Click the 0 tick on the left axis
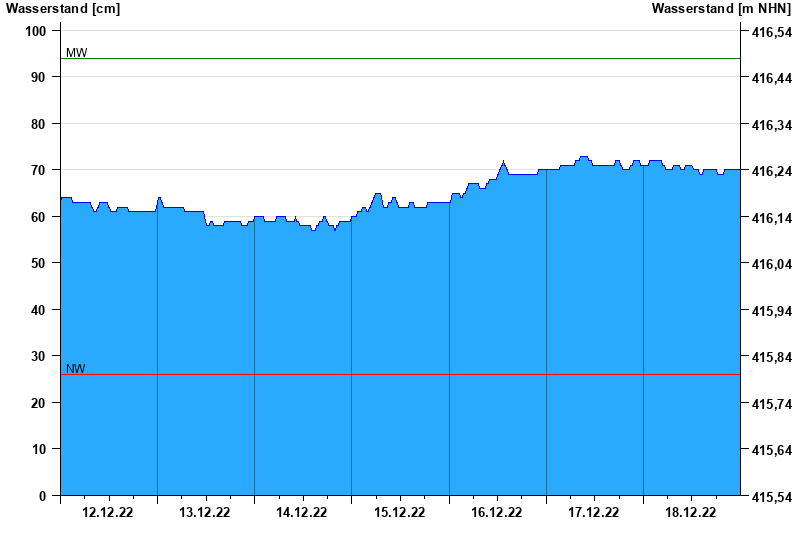Screen dimensions: 800x550 [x=42, y=496]
